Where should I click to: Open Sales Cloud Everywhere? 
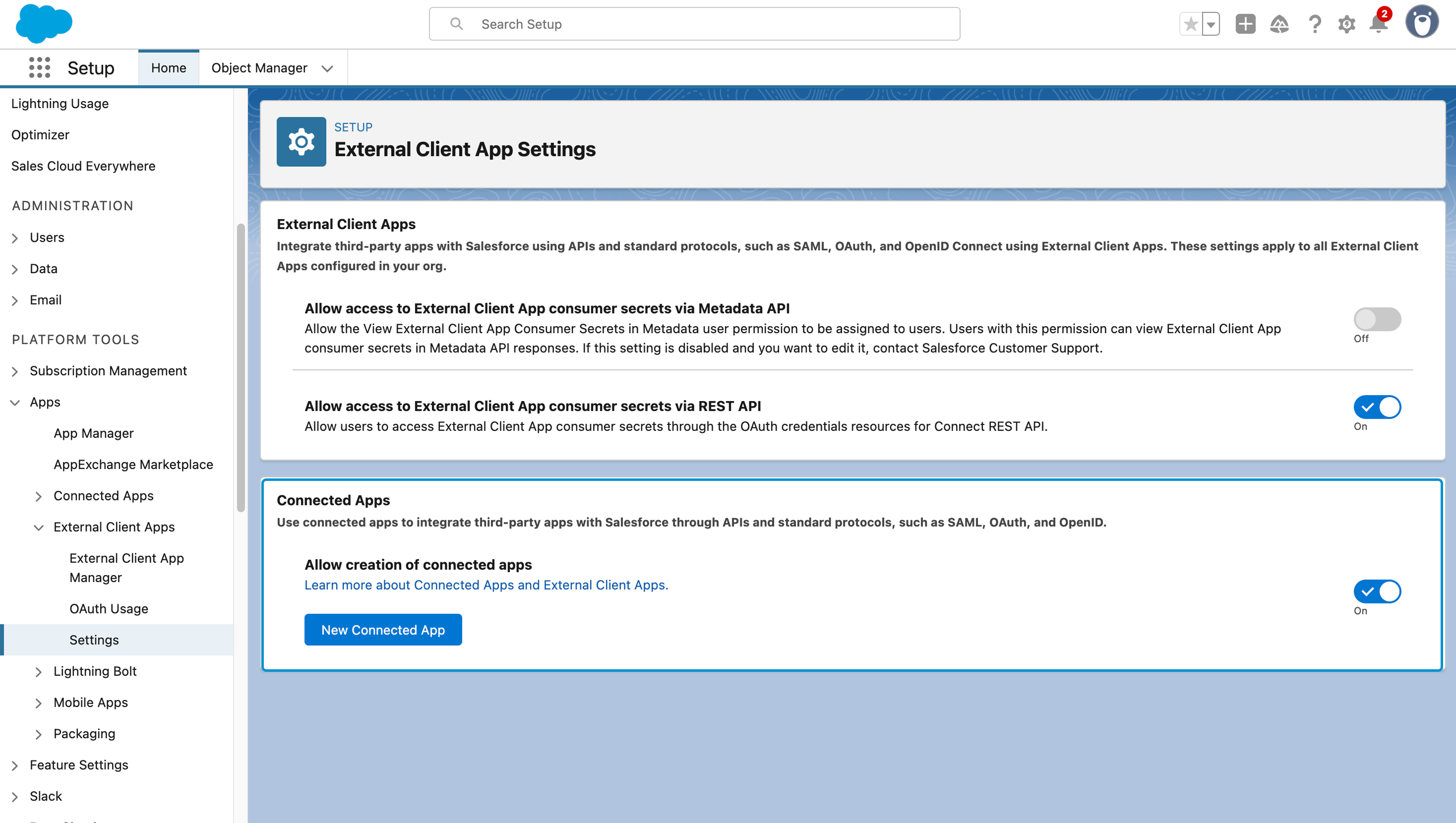[83, 166]
